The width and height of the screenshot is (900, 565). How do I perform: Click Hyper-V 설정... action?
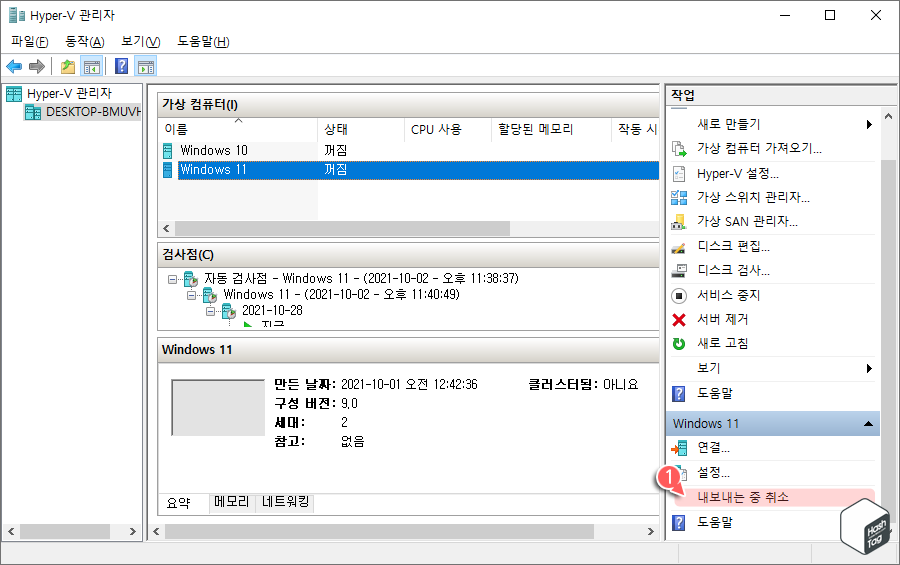point(738,174)
